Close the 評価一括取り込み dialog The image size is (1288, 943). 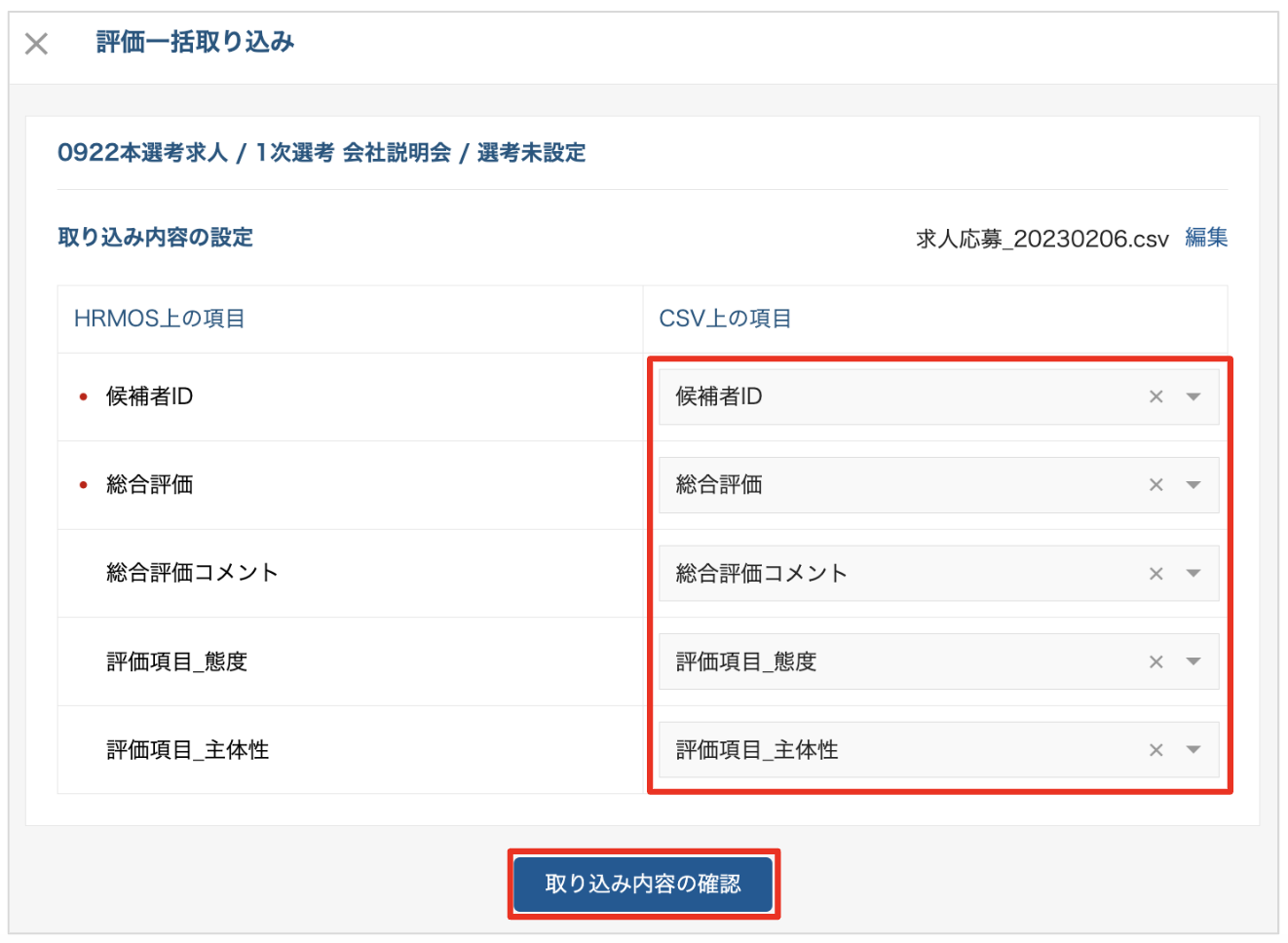coord(36,44)
